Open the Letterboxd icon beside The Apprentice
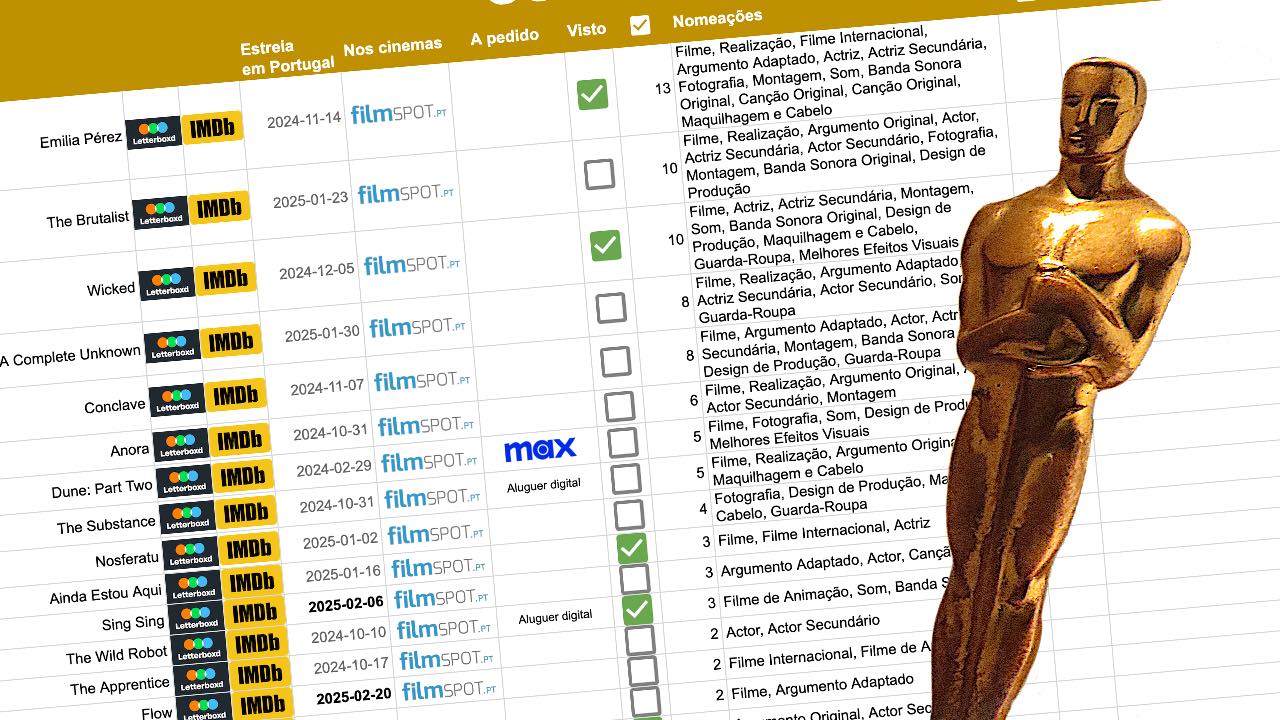The width and height of the screenshot is (1280, 720). click(x=201, y=681)
